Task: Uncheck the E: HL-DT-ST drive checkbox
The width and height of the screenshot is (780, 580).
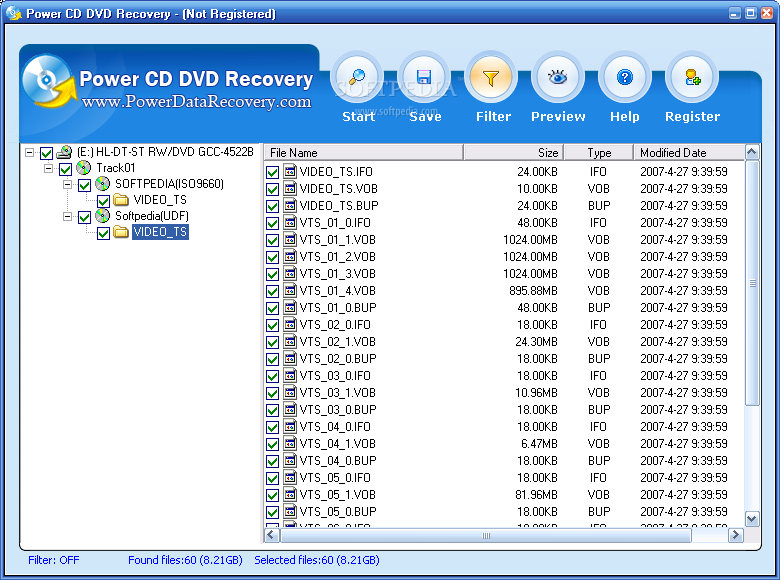Action: coord(46,153)
